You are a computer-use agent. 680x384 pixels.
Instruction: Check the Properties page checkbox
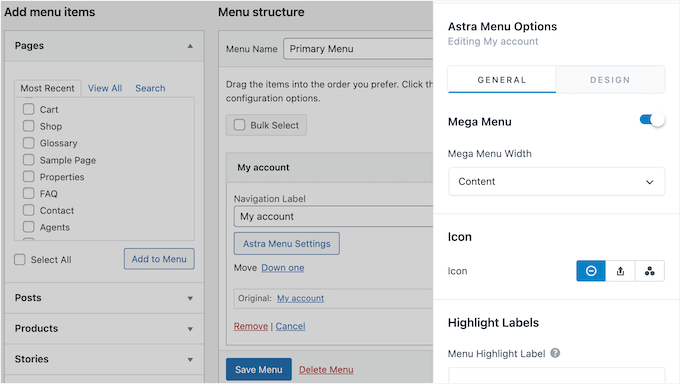[29, 177]
